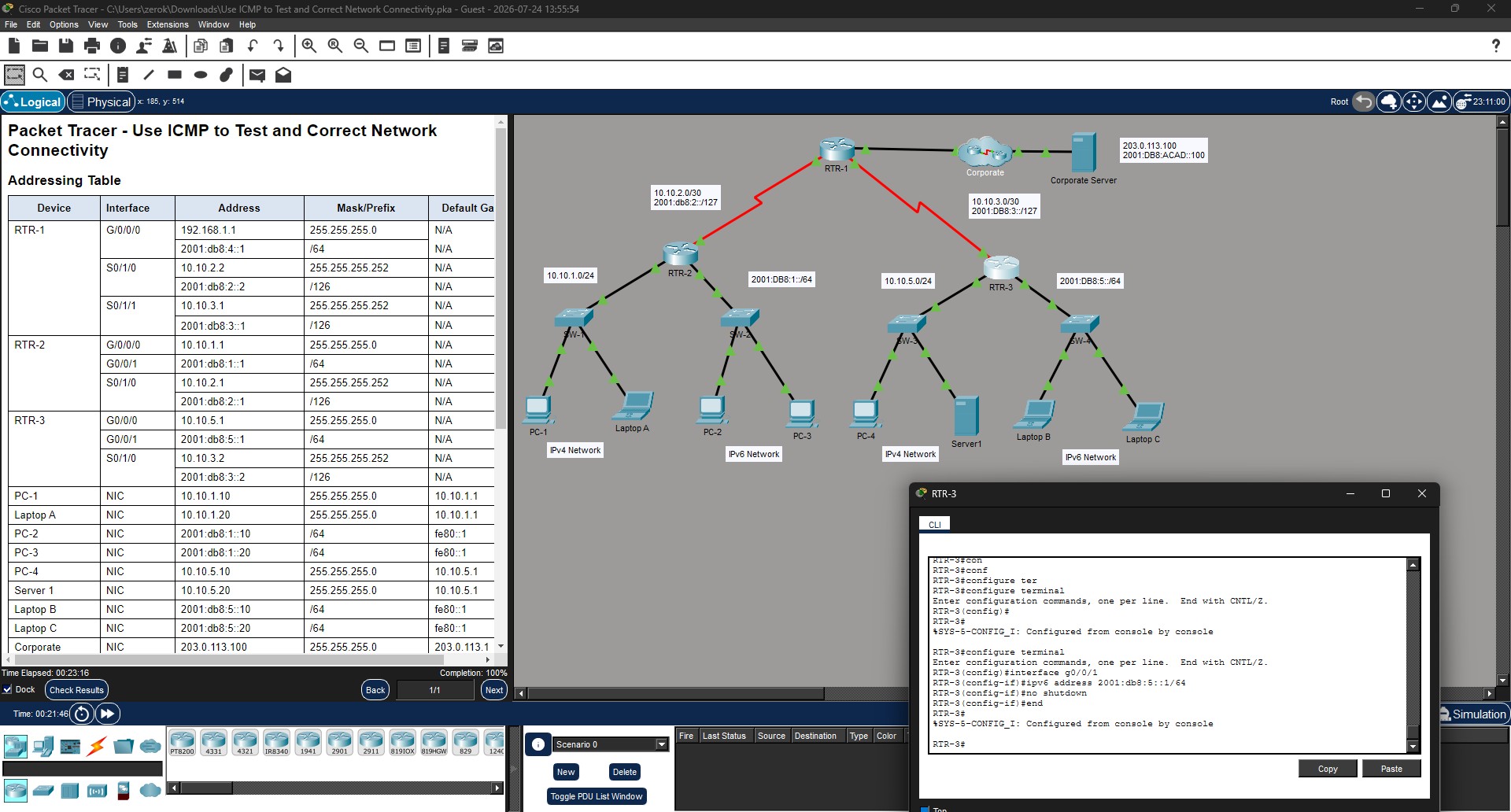Click Copy in RTR-3 window

point(1328,769)
